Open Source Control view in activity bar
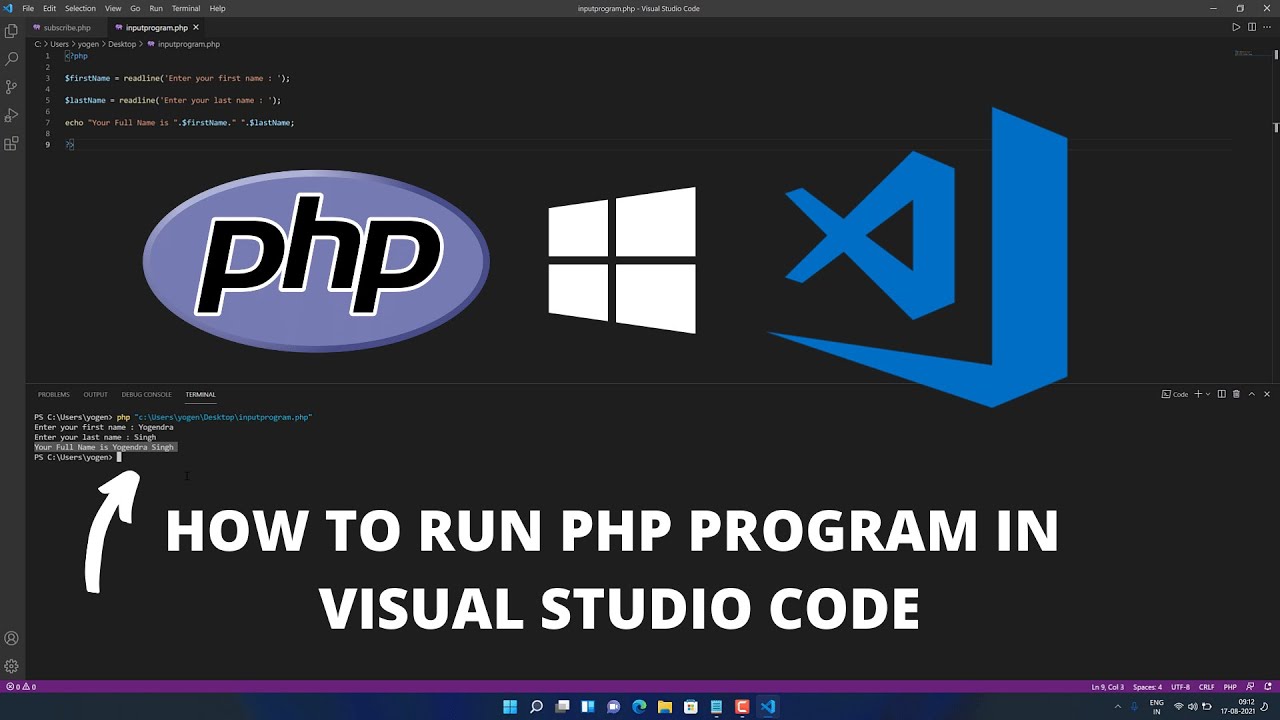 tap(12, 87)
